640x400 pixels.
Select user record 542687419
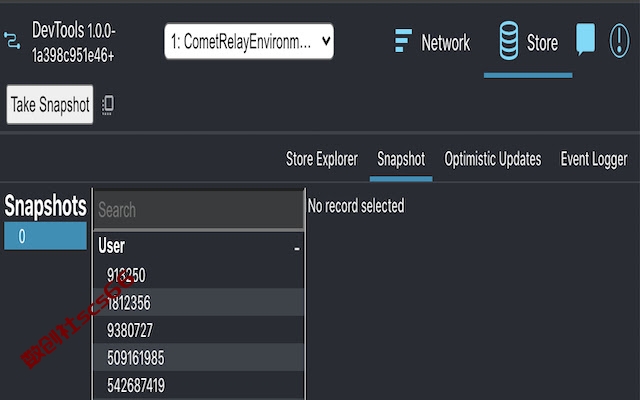[199, 385]
